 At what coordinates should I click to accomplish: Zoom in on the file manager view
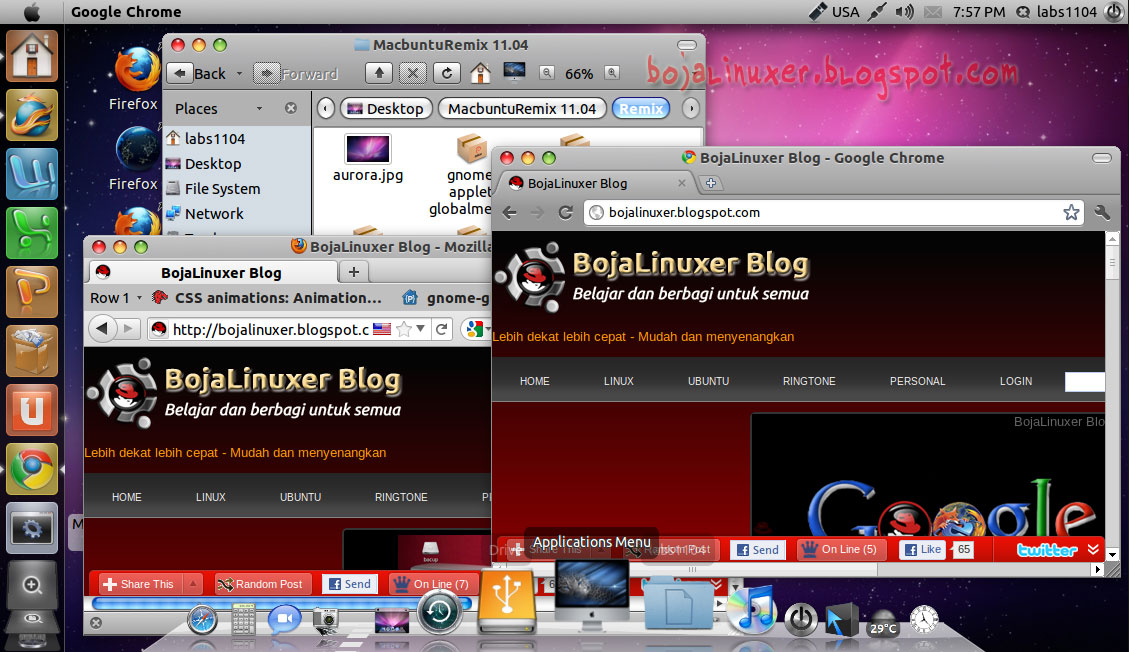611,73
